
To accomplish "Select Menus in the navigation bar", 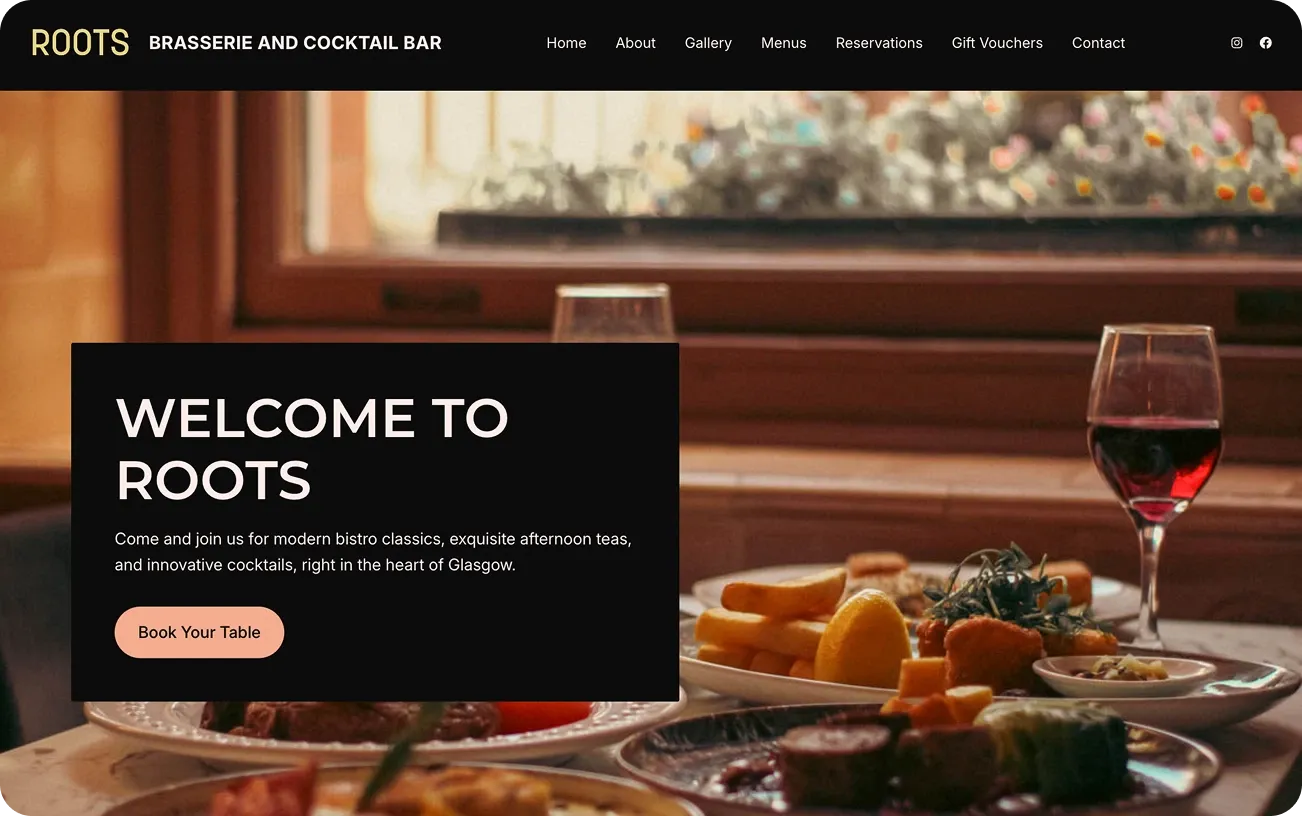I will (784, 43).
